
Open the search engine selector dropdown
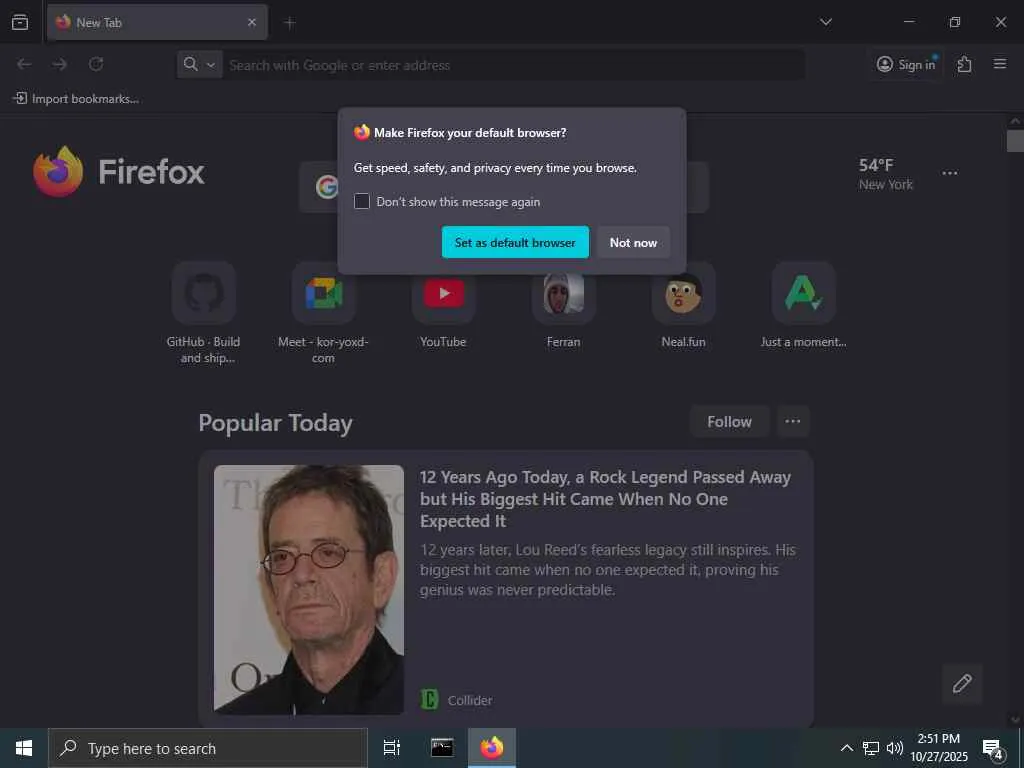click(x=200, y=65)
